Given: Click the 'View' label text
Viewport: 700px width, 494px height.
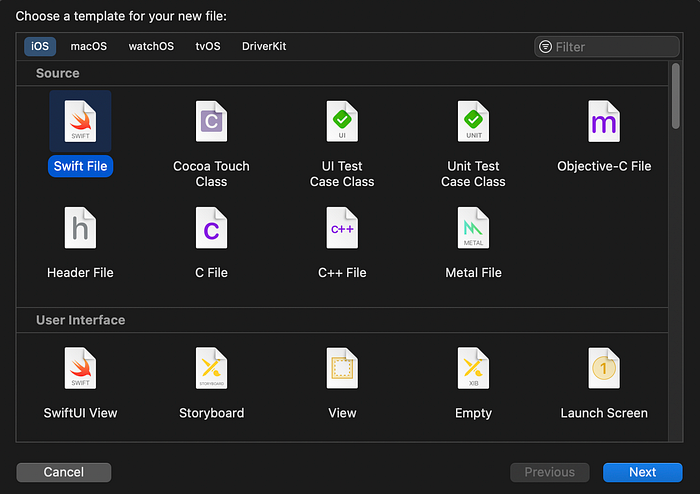Looking at the screenshot, I should point(342,413).
